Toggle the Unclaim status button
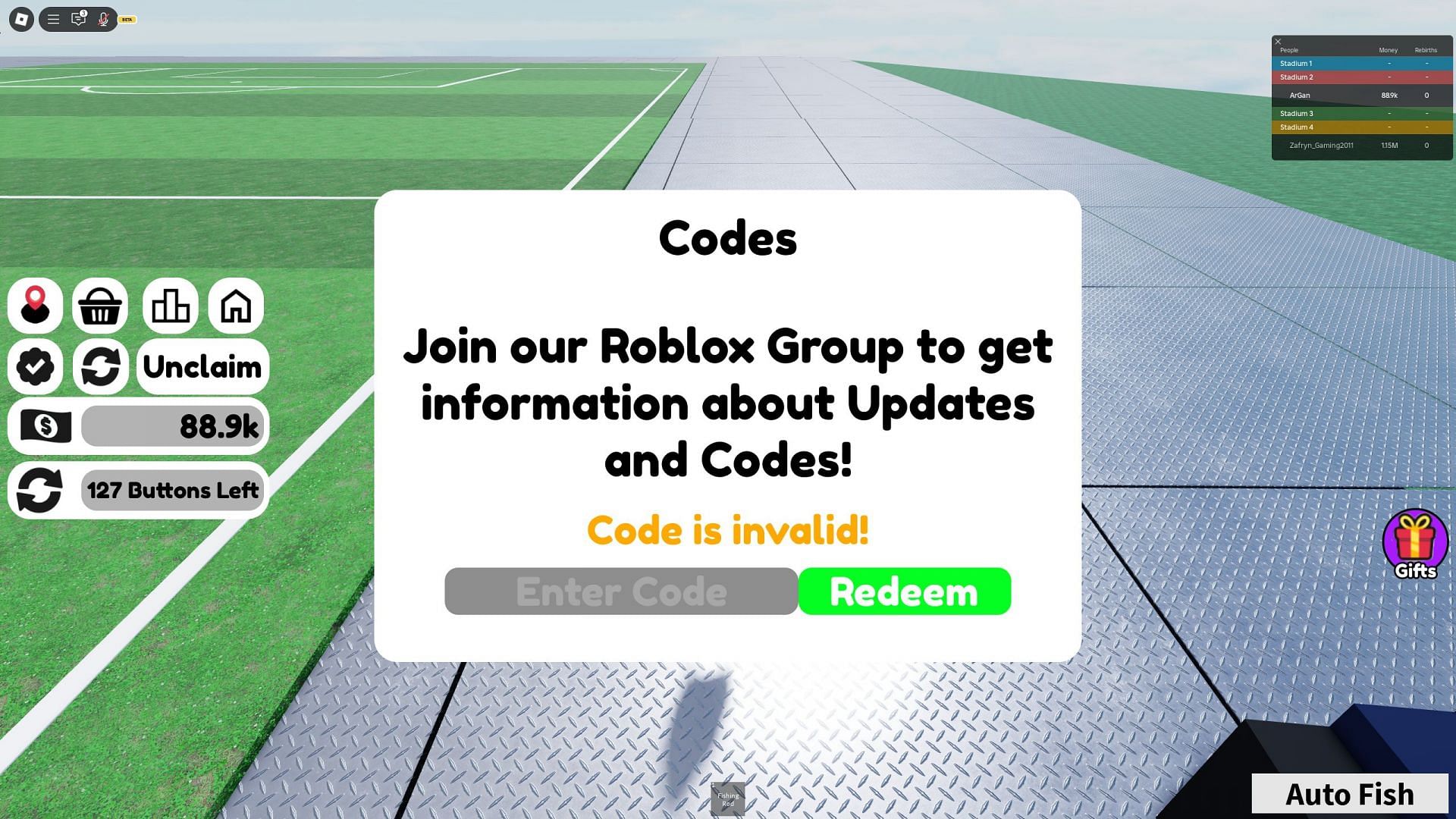The width and height of the screenshot is (1456, 819). (x=200, y=367)
